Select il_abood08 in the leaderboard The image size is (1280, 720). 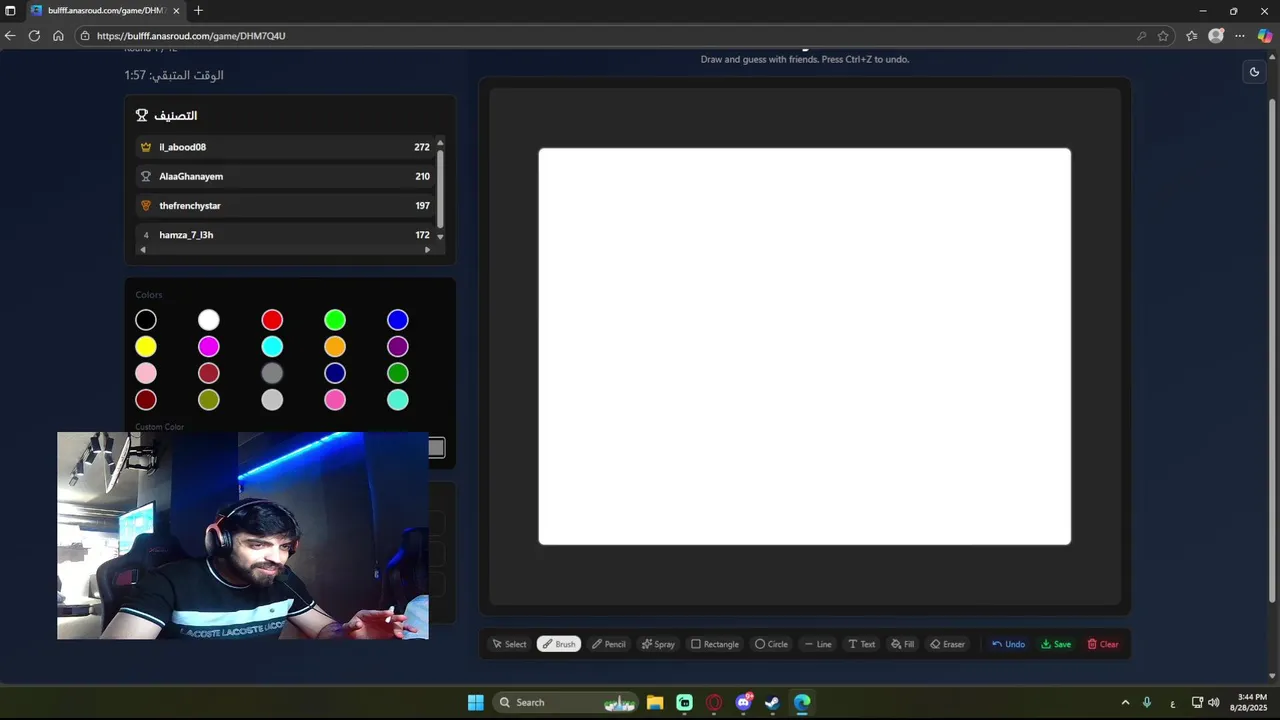click(285, 147)
